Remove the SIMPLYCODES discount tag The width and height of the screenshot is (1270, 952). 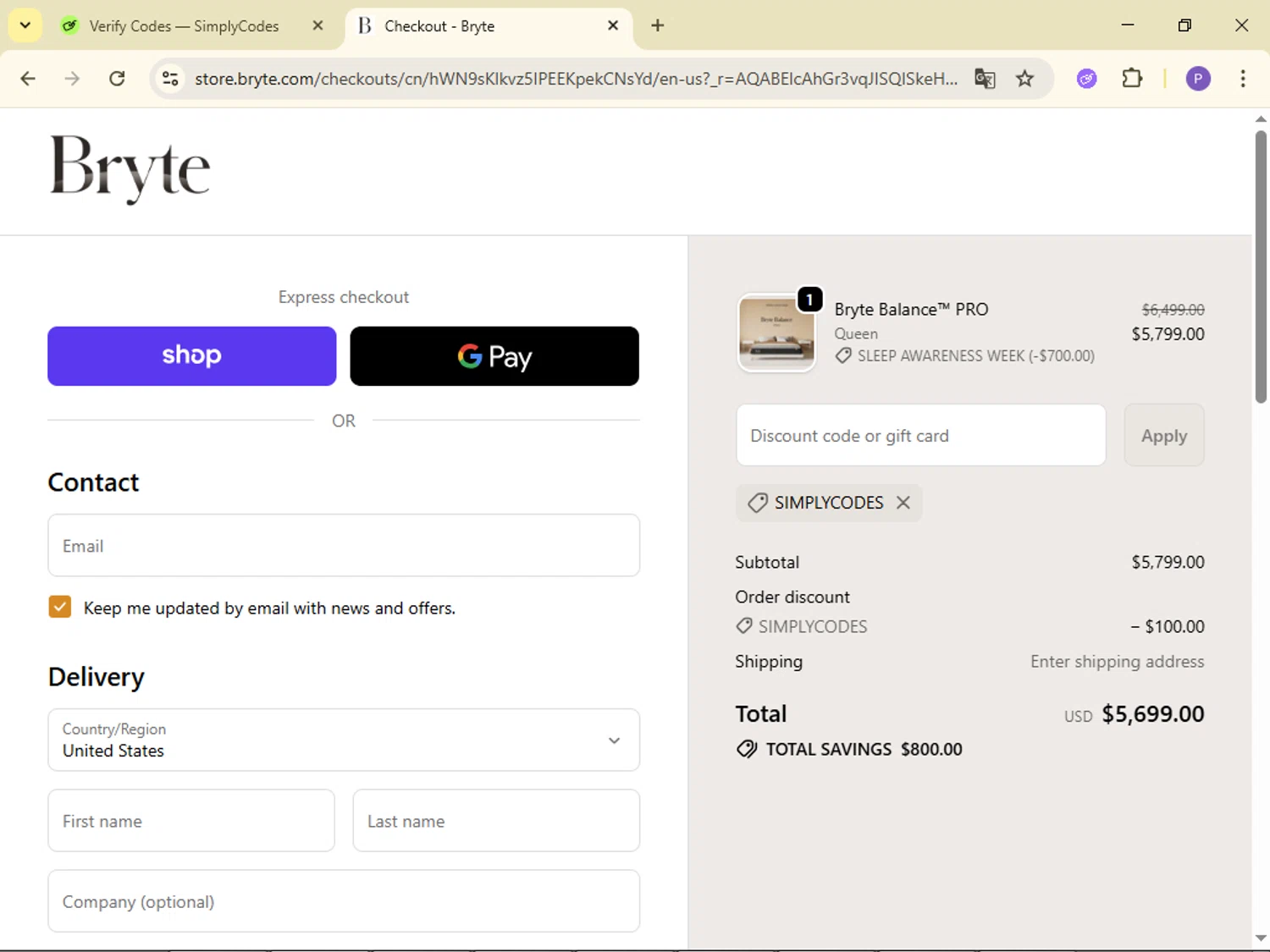click(x=903, y=503)
